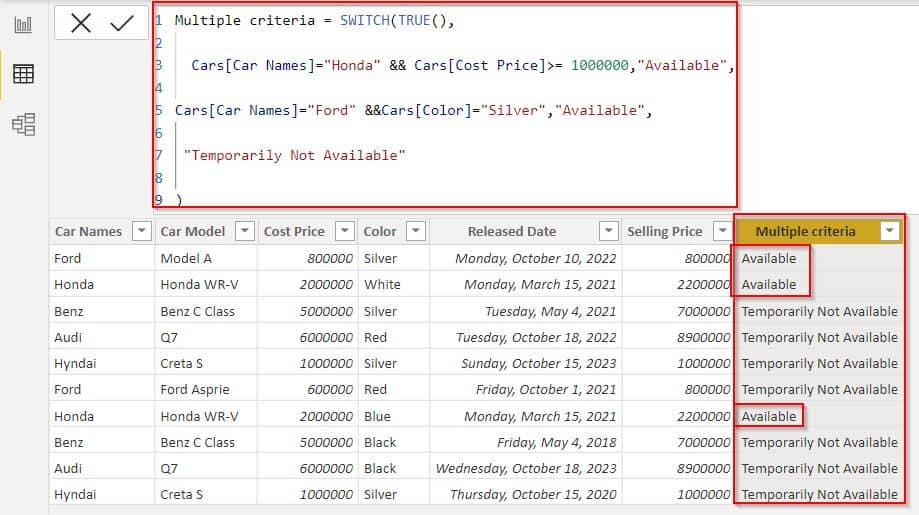Open Released Date column filter dropdown

pos(608,231)
